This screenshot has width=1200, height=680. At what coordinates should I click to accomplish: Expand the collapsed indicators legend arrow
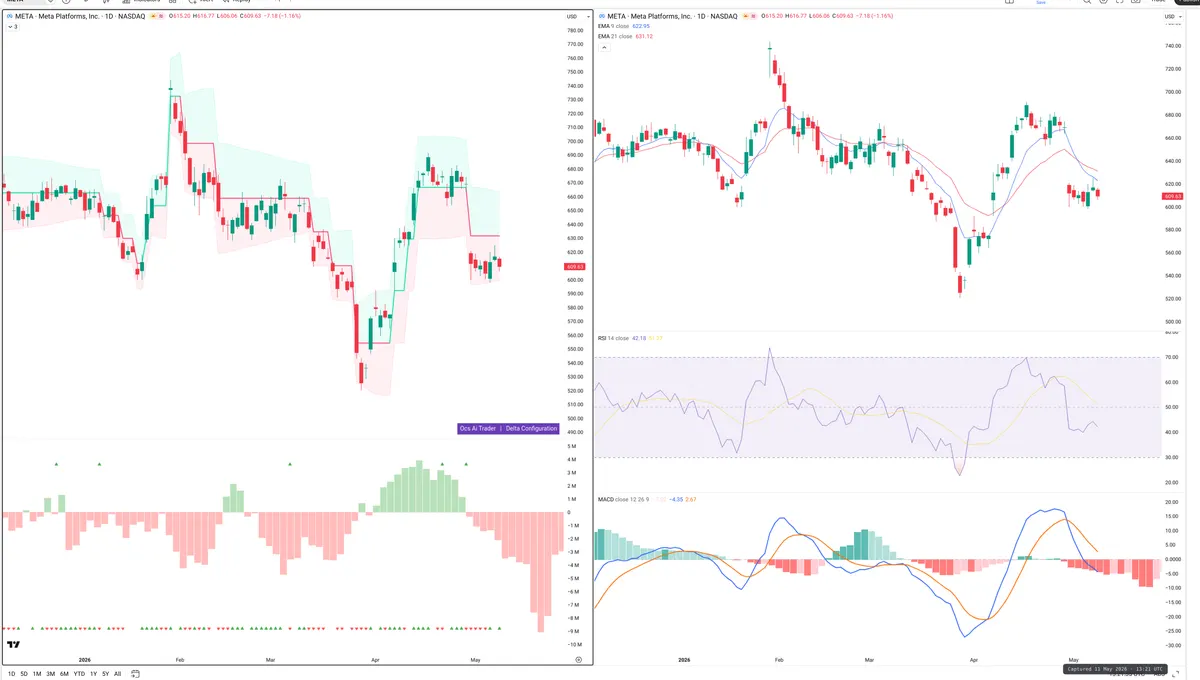coord(10,27)
